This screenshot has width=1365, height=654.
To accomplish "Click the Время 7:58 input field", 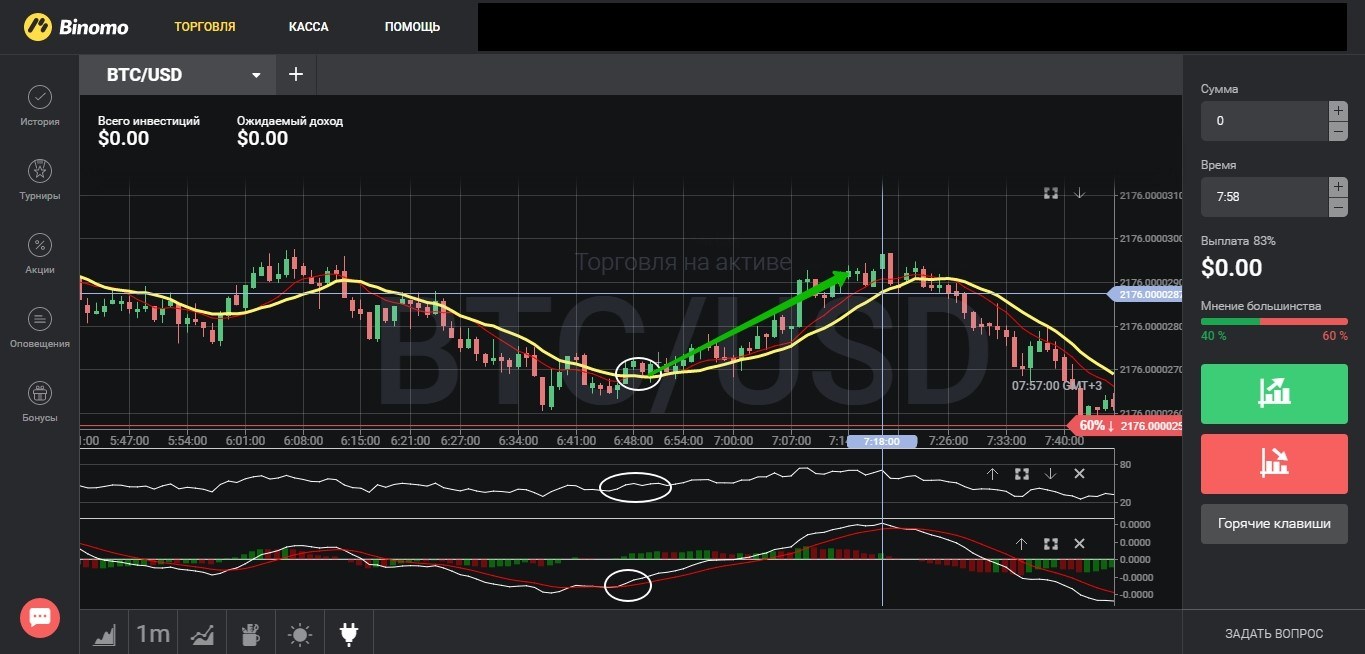I will click(1264, 197).
